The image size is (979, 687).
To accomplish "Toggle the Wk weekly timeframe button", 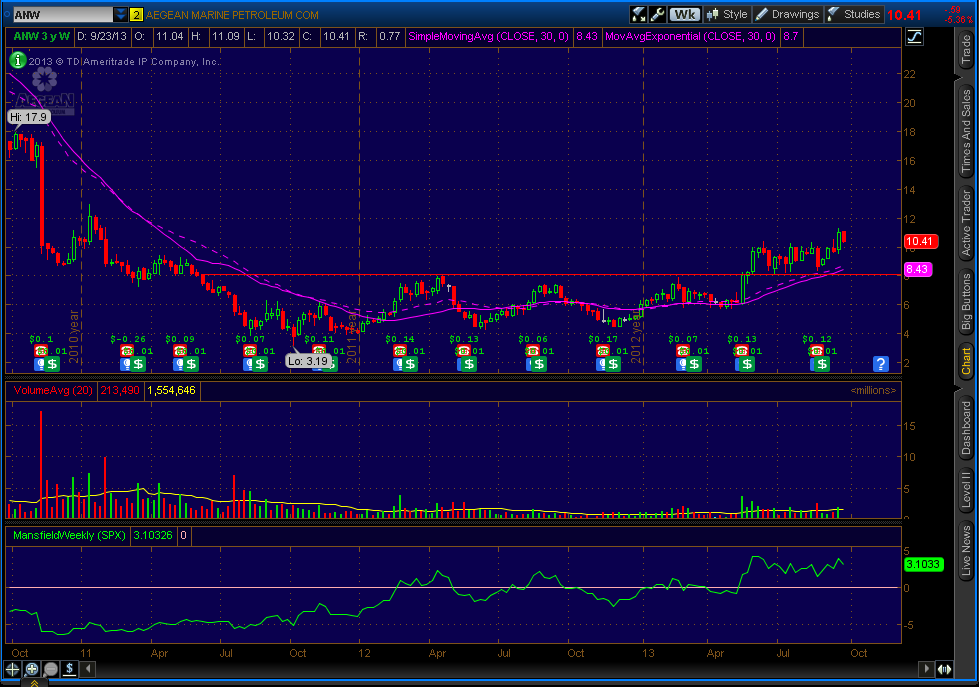I will [x=685, y=14].
